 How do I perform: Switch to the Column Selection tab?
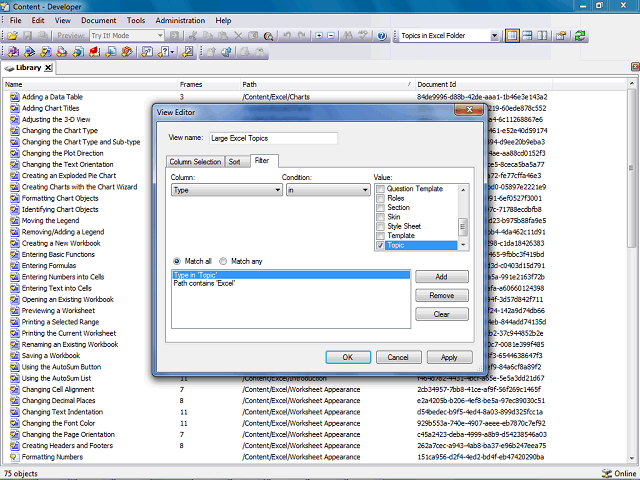click(x=195, y=162)
